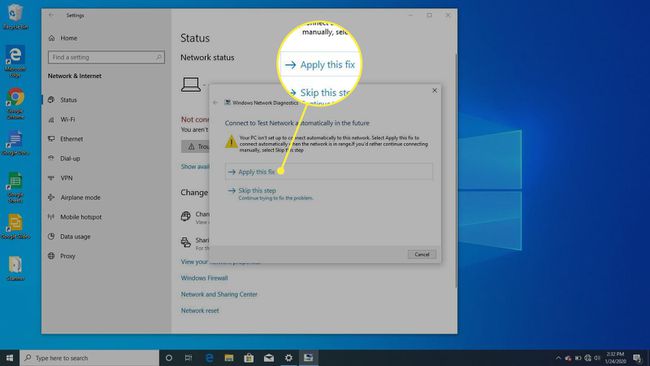Click the search magnifier in Find a setting
Image resolution: width=650 pixels, height=366 pixels.
159,57
